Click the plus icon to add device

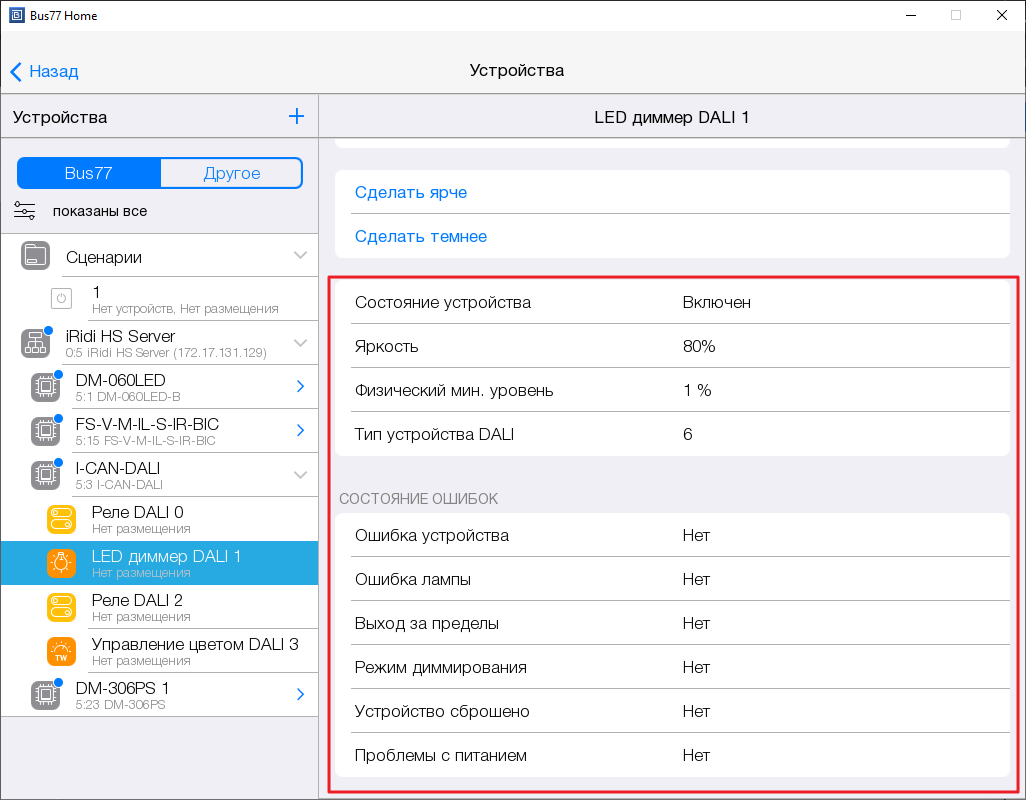(296, 117)
